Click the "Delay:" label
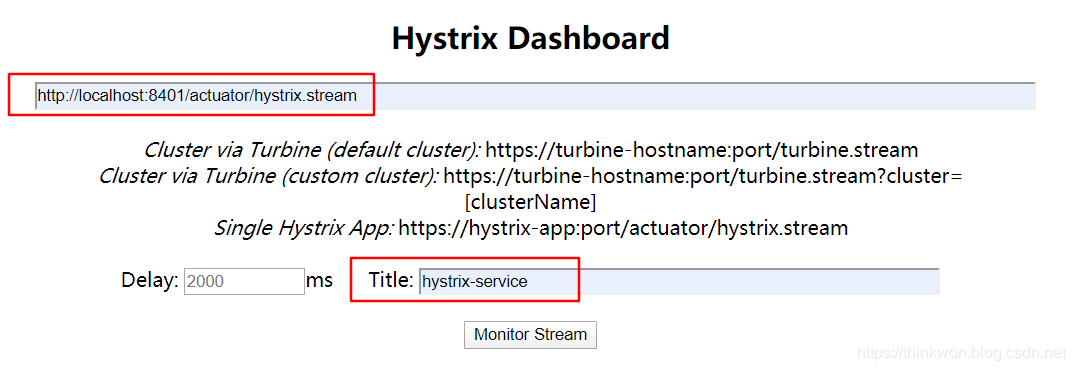Image resolution: width=1076 pixels, height=371 pixels. pyautogui.click(x=150, y=280)
